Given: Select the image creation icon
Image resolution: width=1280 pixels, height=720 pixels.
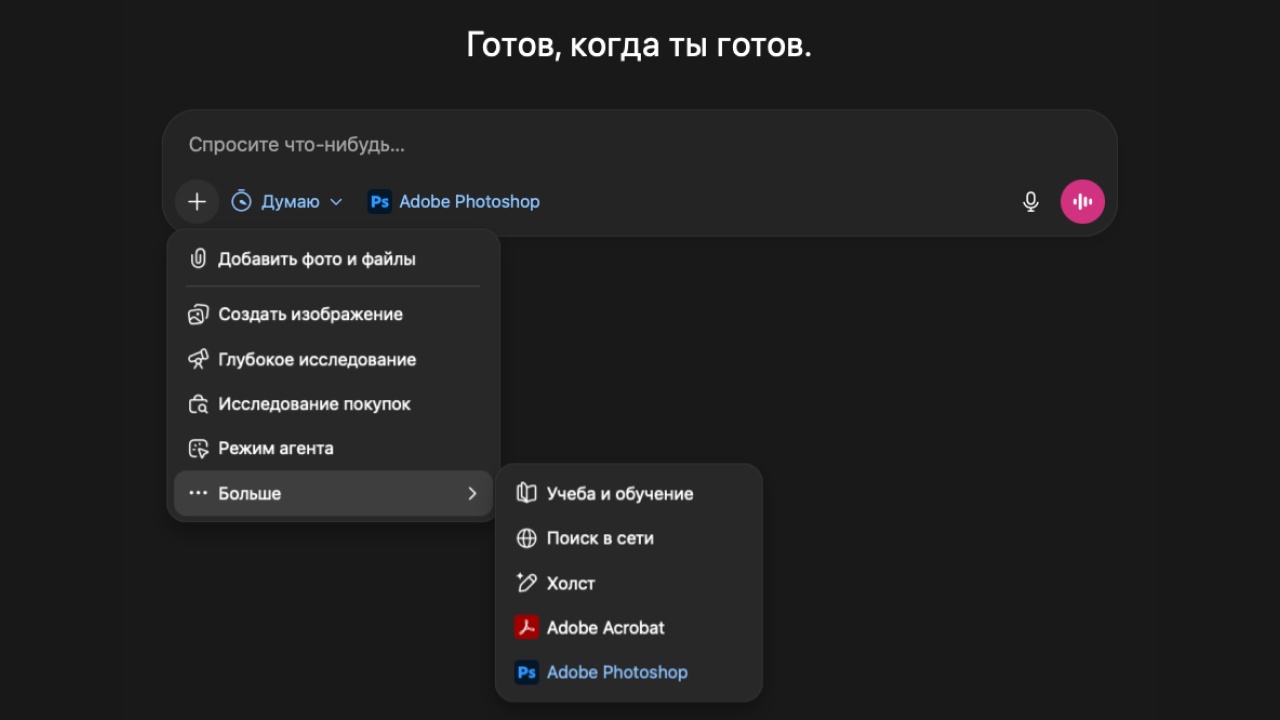Looking at the screenshot, I should [199, 314].
